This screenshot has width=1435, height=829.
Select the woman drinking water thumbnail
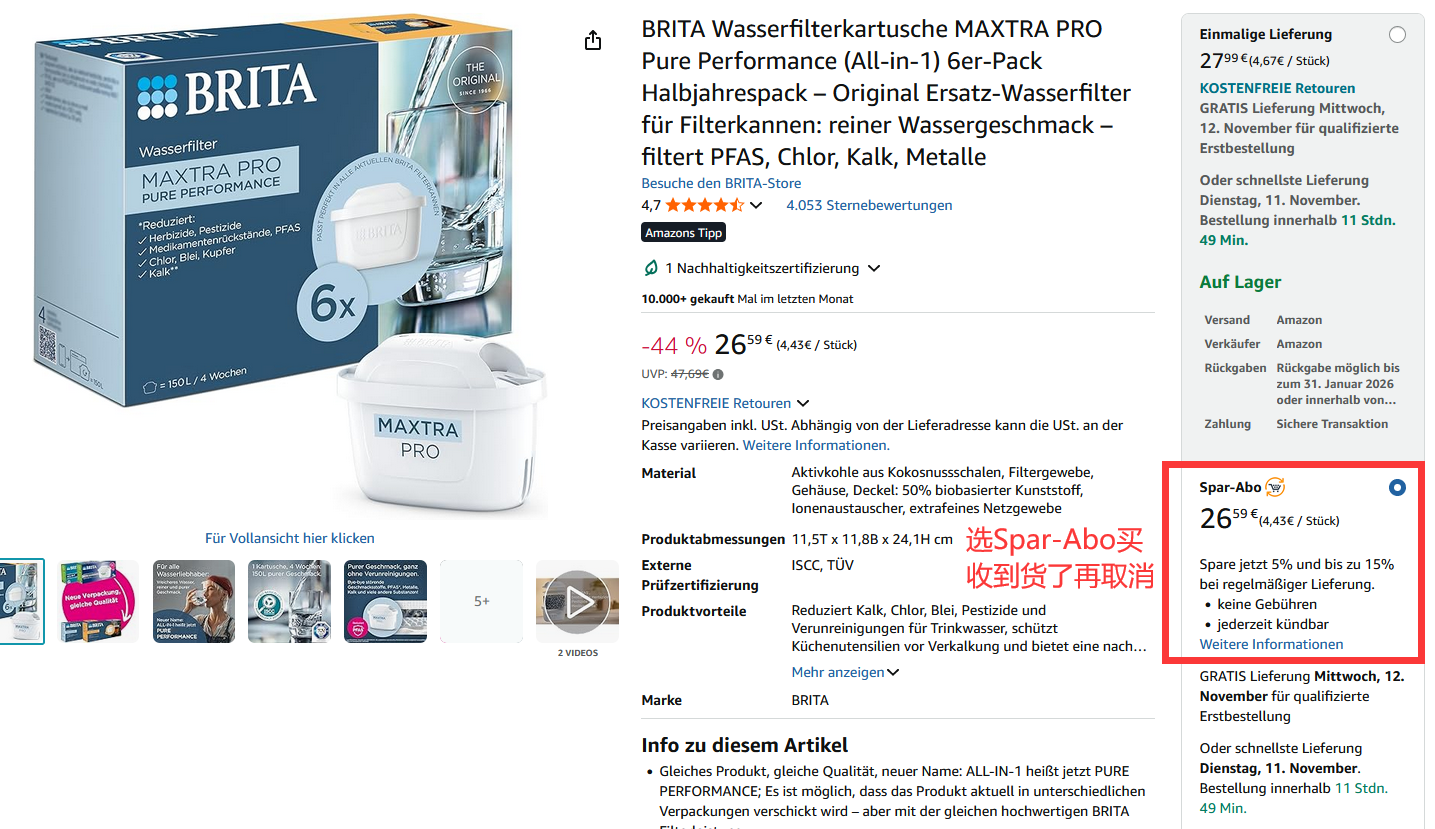(x=194, y=601)
